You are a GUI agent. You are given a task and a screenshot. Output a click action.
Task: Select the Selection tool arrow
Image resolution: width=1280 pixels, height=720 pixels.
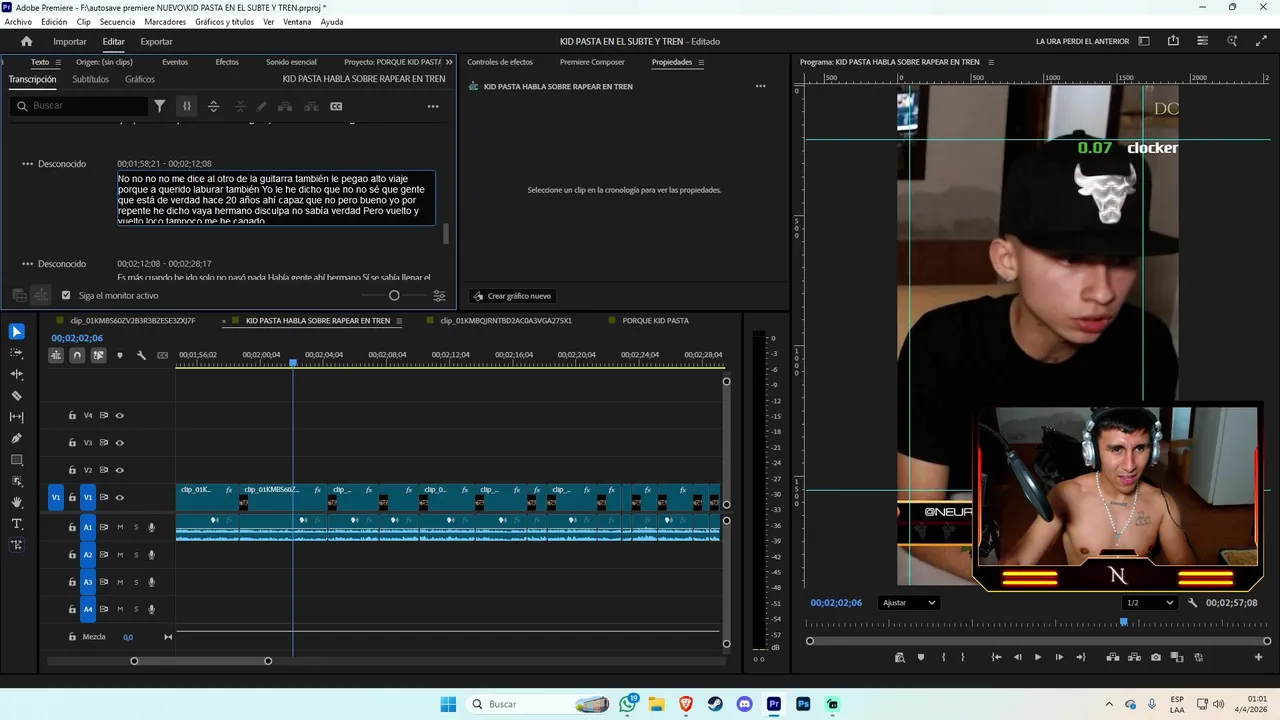click(17, 332)
